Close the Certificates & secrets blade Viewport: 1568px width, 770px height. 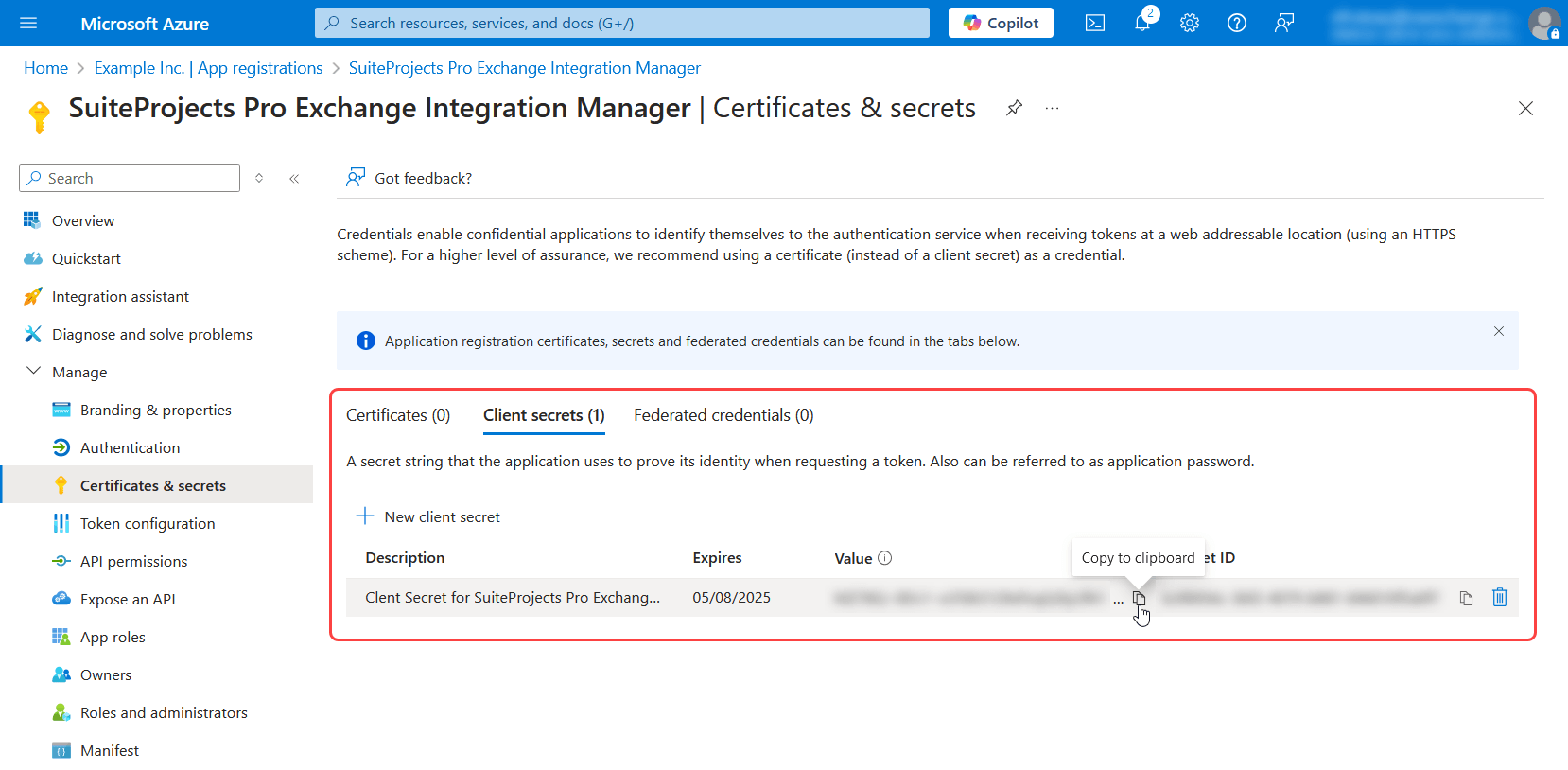click(x=1525, y=108)
